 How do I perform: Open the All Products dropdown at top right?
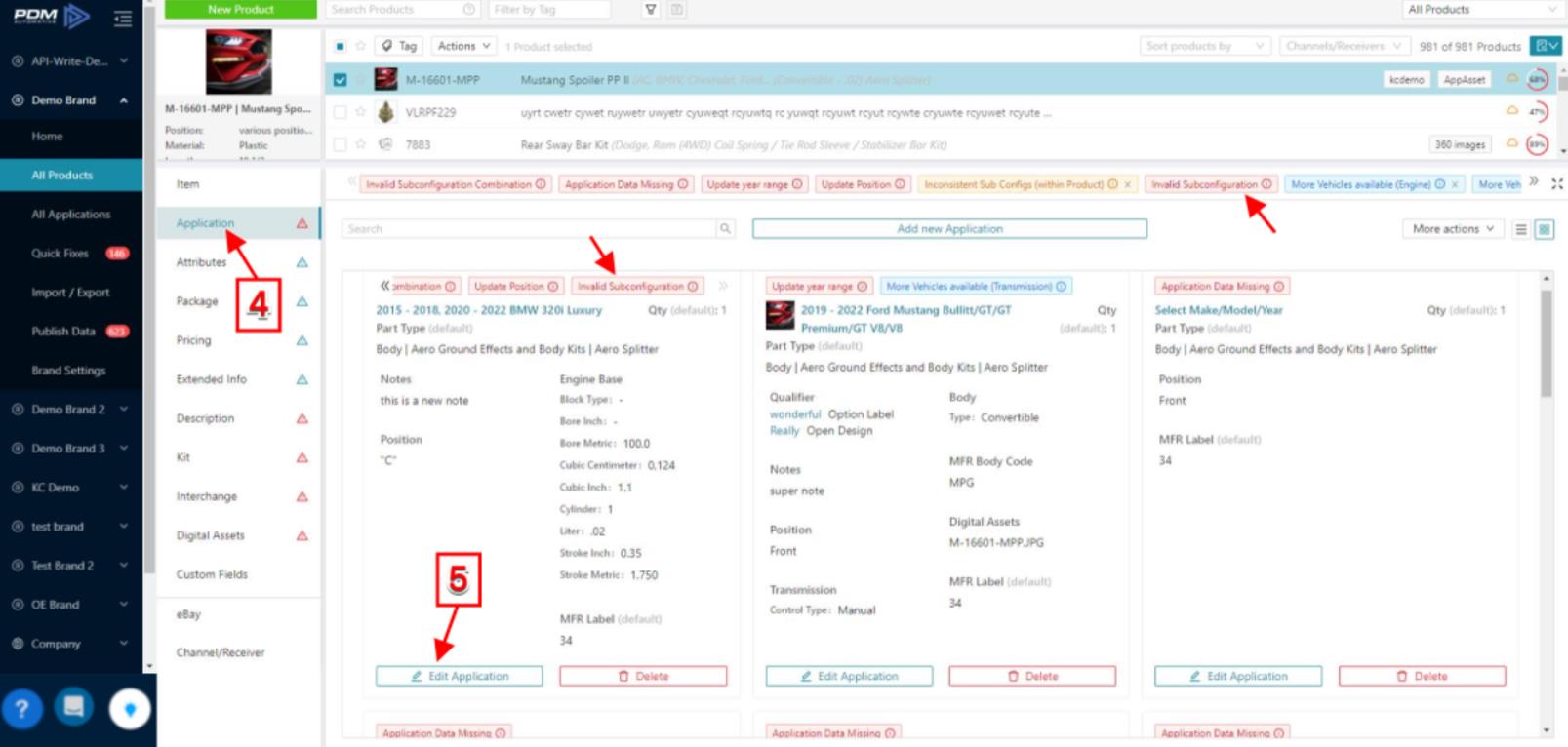1482,10
